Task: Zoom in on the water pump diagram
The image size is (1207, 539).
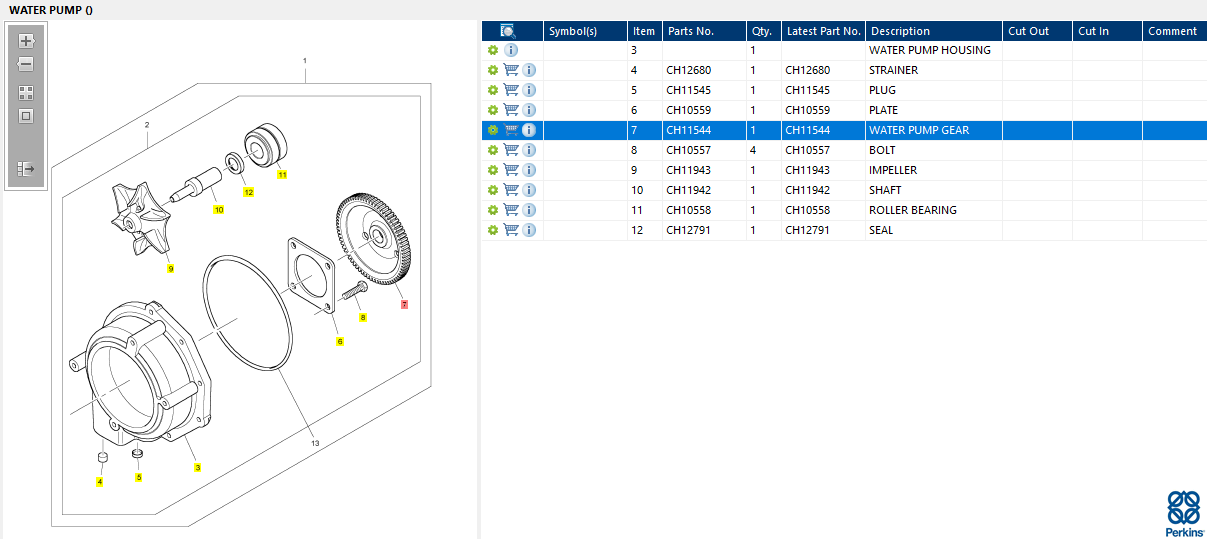Action: click(x=26, y=41)
